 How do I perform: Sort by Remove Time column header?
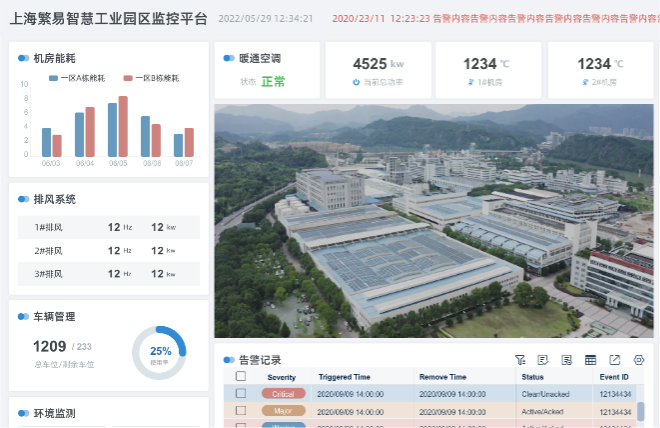pos(443,377)
